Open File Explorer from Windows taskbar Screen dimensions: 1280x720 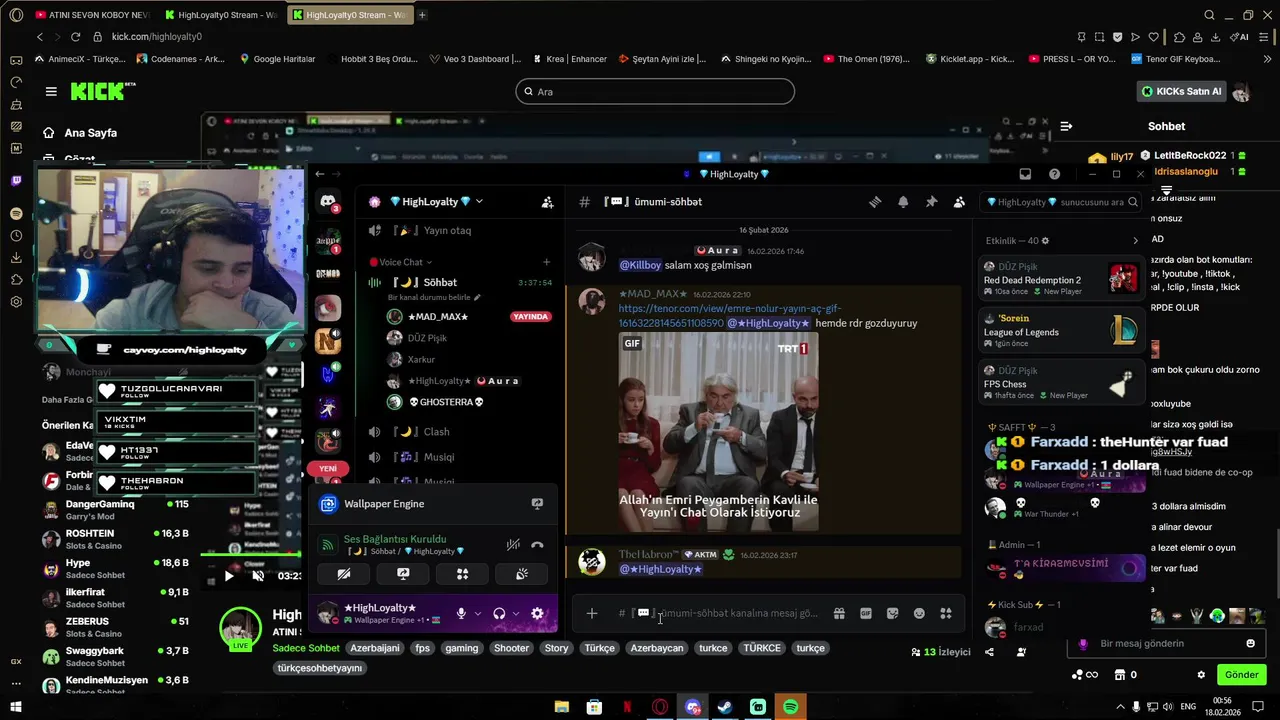coord(562,707)
